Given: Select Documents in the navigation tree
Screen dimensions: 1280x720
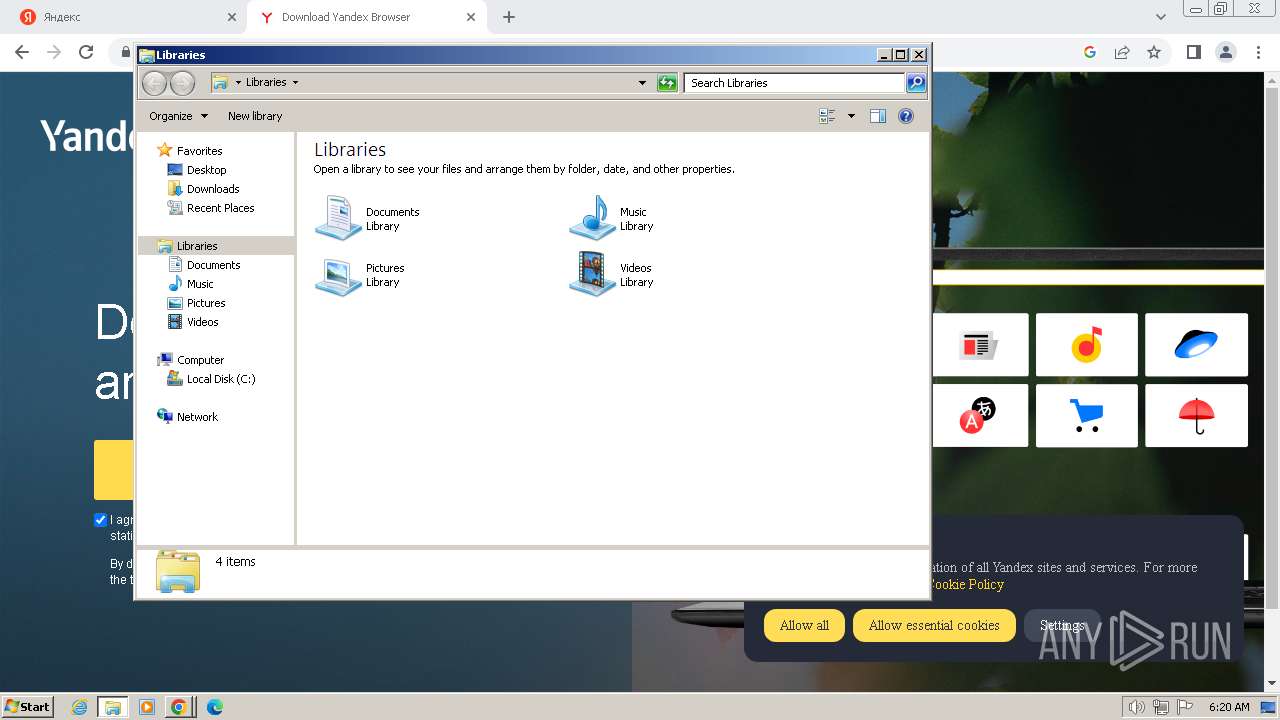Looking at the screenshot, I should coord(213,265).
